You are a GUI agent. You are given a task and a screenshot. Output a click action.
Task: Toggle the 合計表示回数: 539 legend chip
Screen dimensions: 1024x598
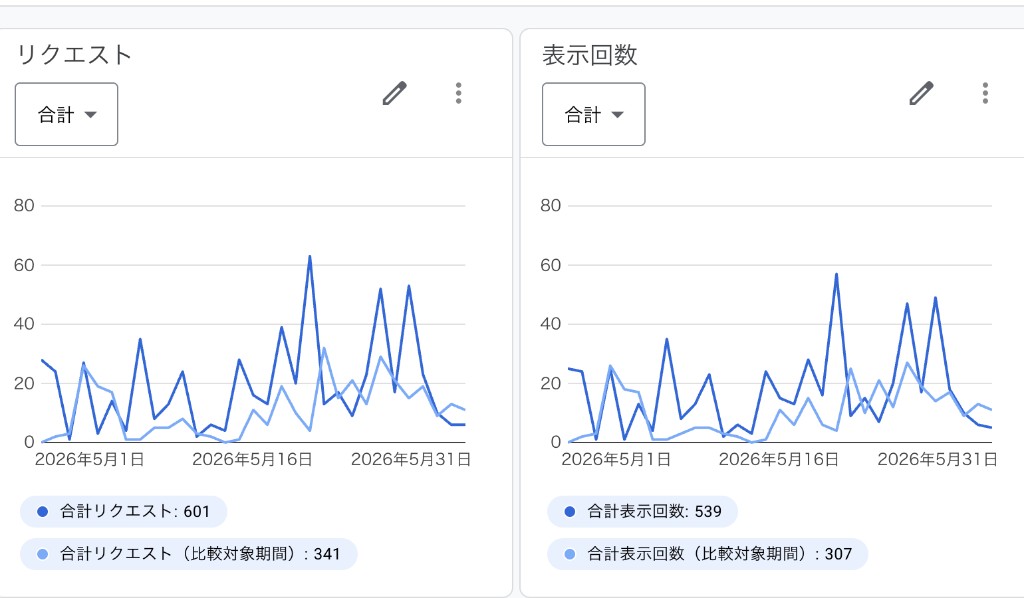(643, 511)
